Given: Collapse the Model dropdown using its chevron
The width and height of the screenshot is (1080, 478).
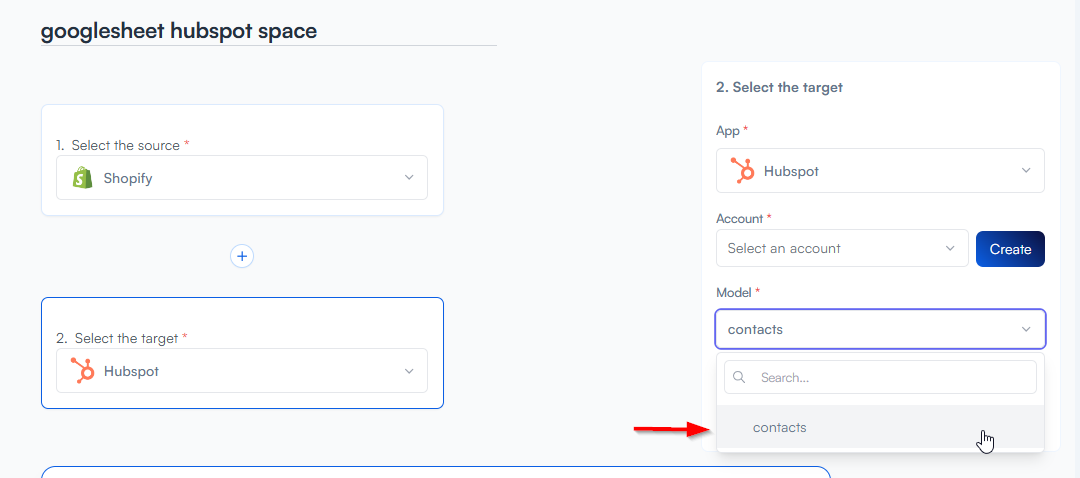Looking at the screenshot, I should point(1026,329).
